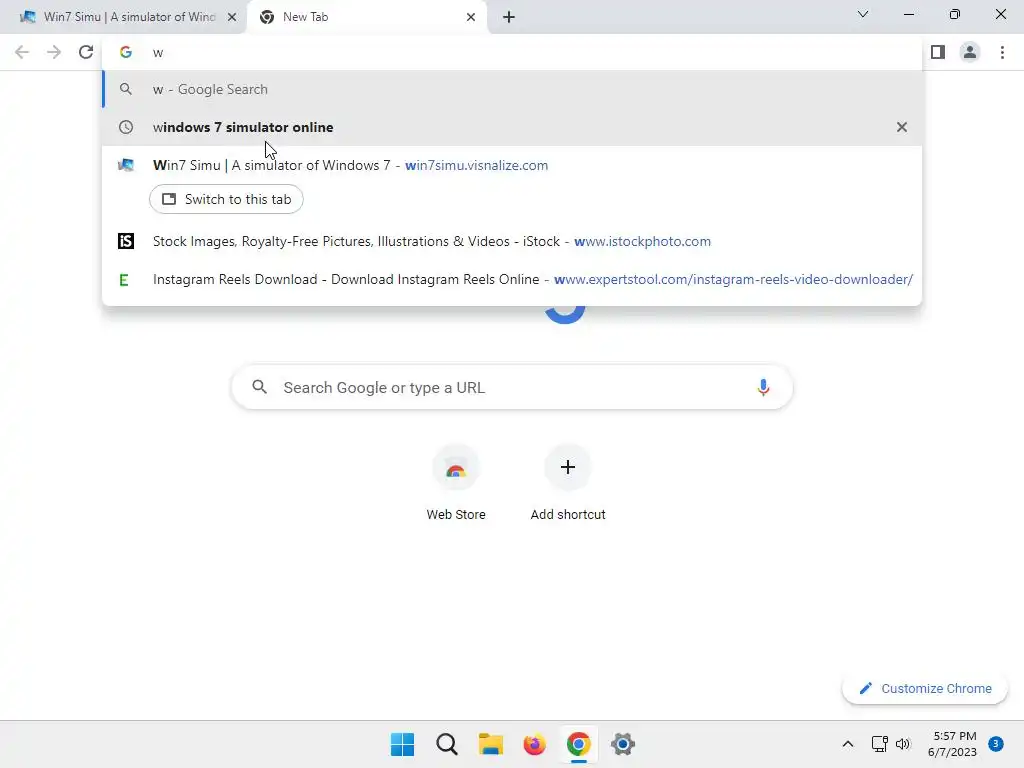Click the www.istockphoto.com URL text
This screenshot has width=1024, height=768.
point(643,242)
